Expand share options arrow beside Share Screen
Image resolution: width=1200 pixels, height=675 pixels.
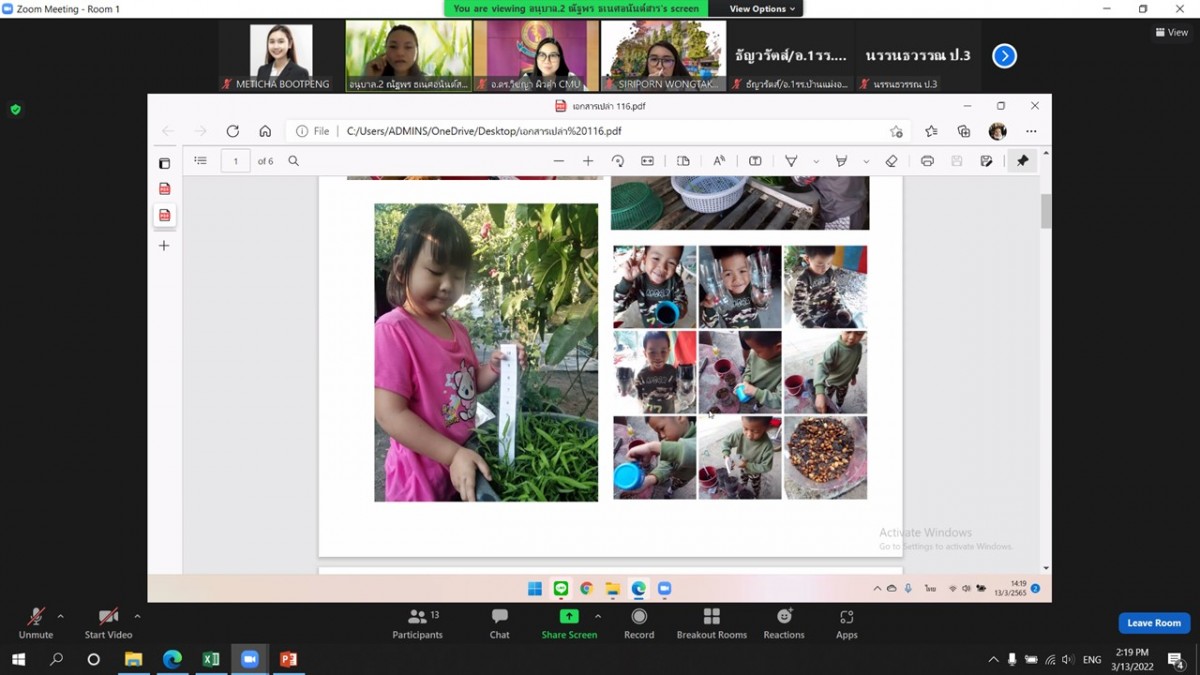click(x=598, y=616)
